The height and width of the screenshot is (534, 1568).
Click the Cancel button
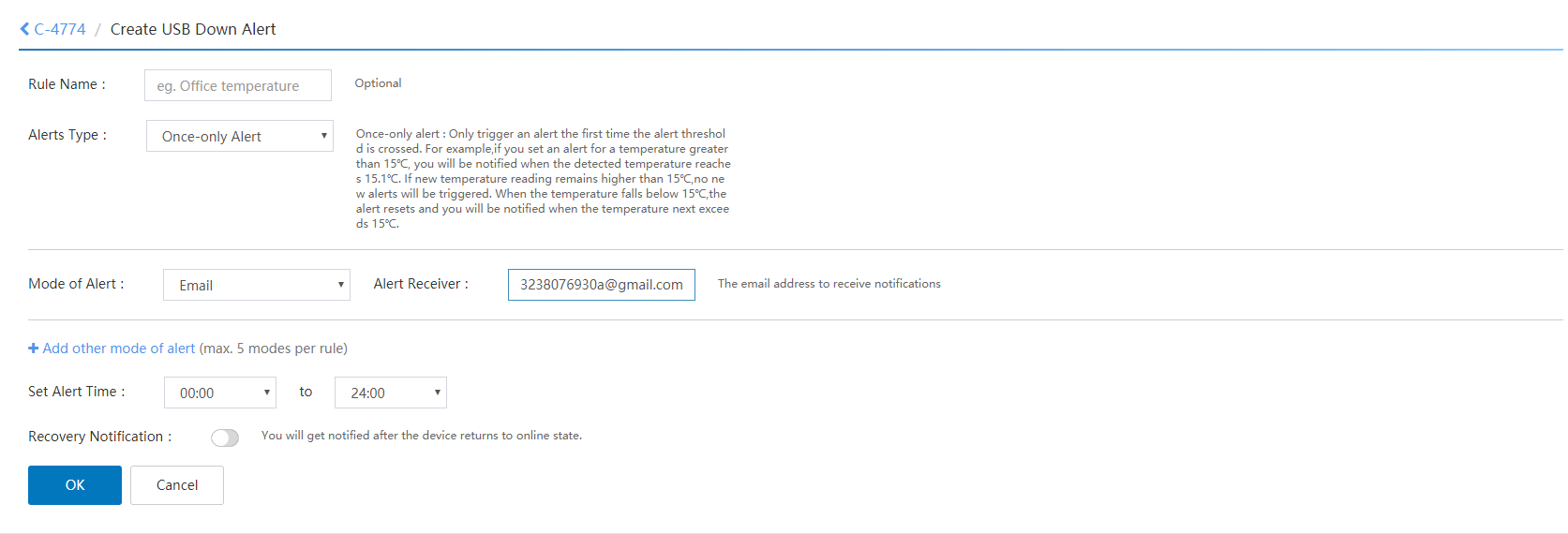click(177, 485)
